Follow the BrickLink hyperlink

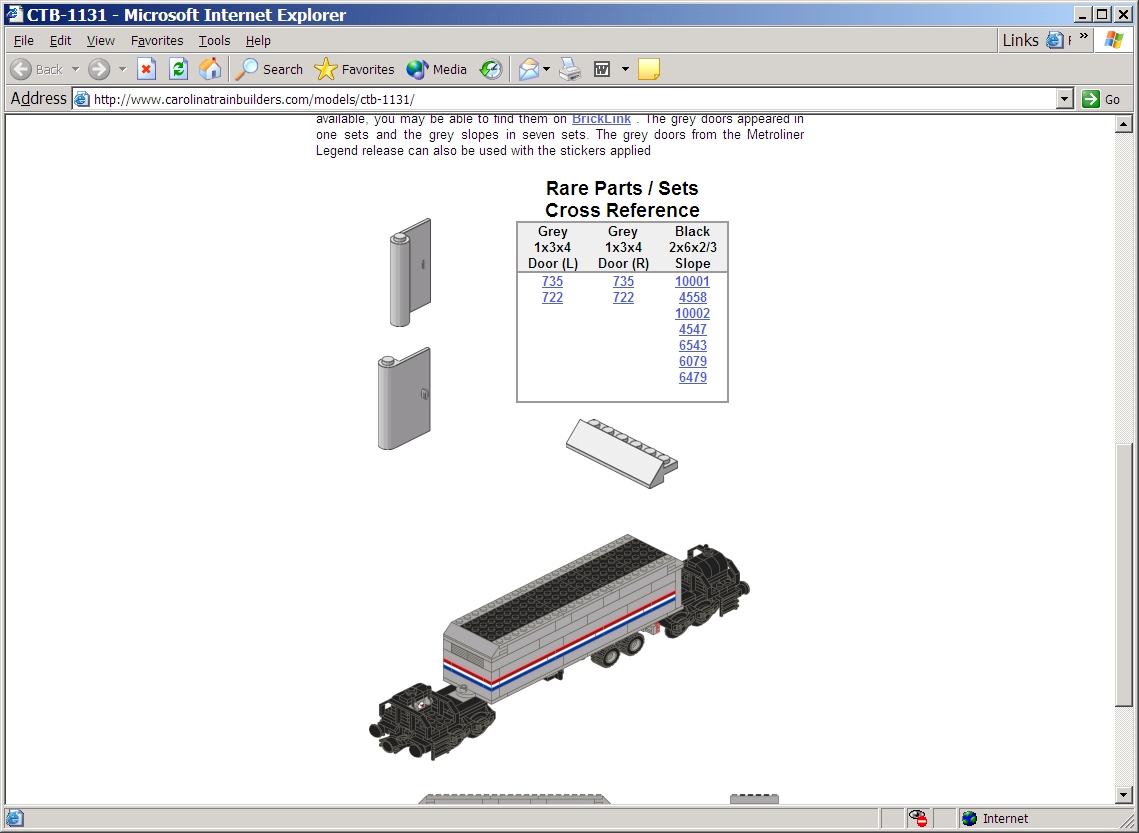point(601,118)
